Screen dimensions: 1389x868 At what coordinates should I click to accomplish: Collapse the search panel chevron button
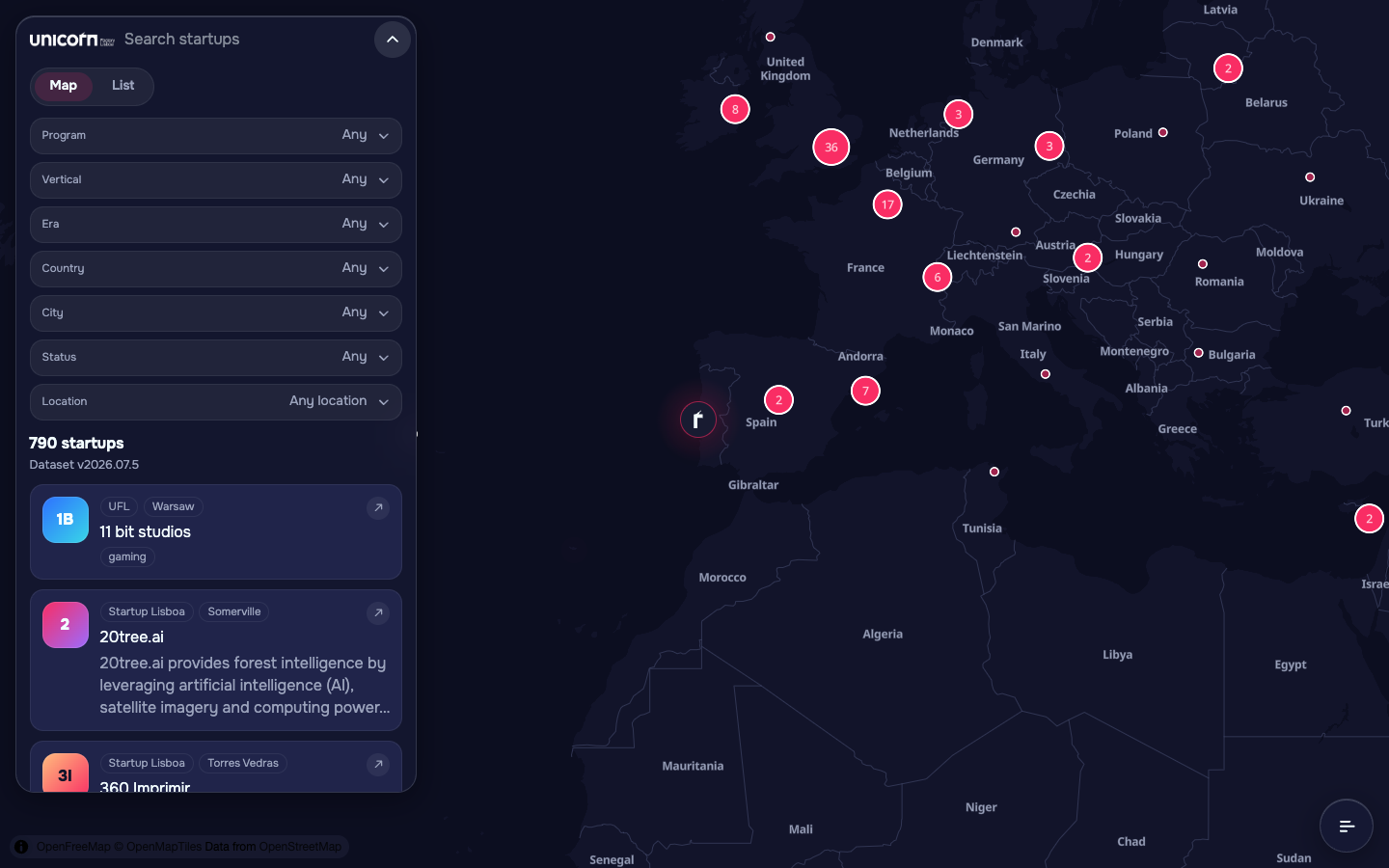tap(393, 40)
